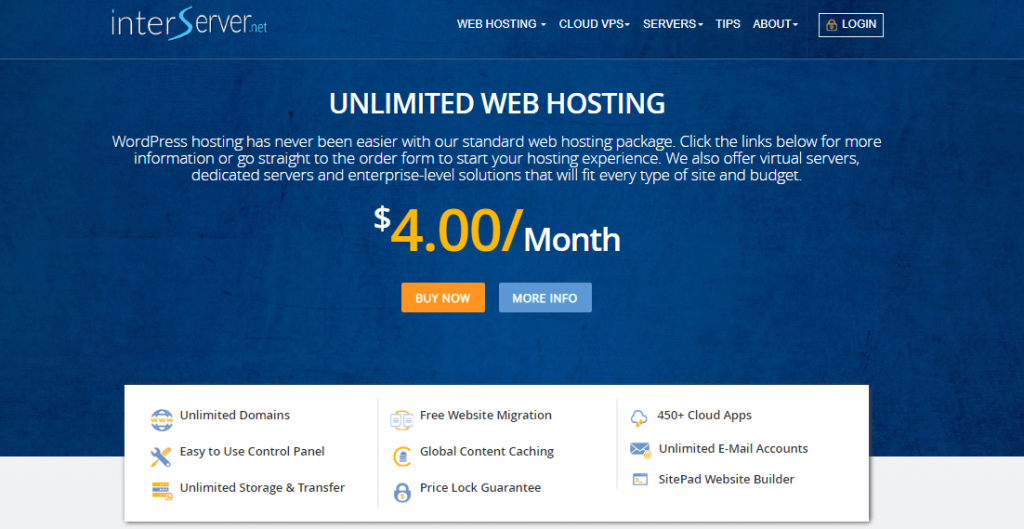
Task: Click the Unlimited Storage & Transfer server icon
Action: (x=161, y=490)
